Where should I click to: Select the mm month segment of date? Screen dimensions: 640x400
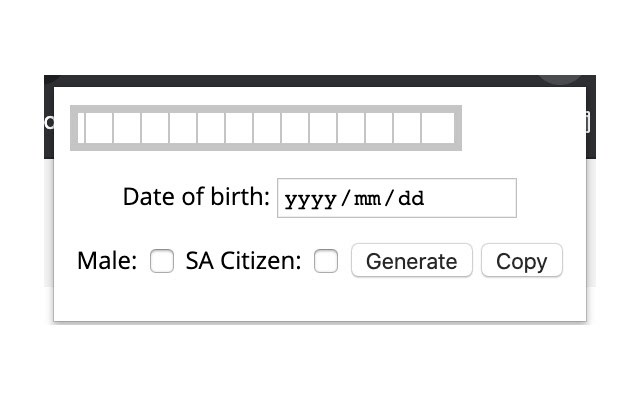[367, 198]
